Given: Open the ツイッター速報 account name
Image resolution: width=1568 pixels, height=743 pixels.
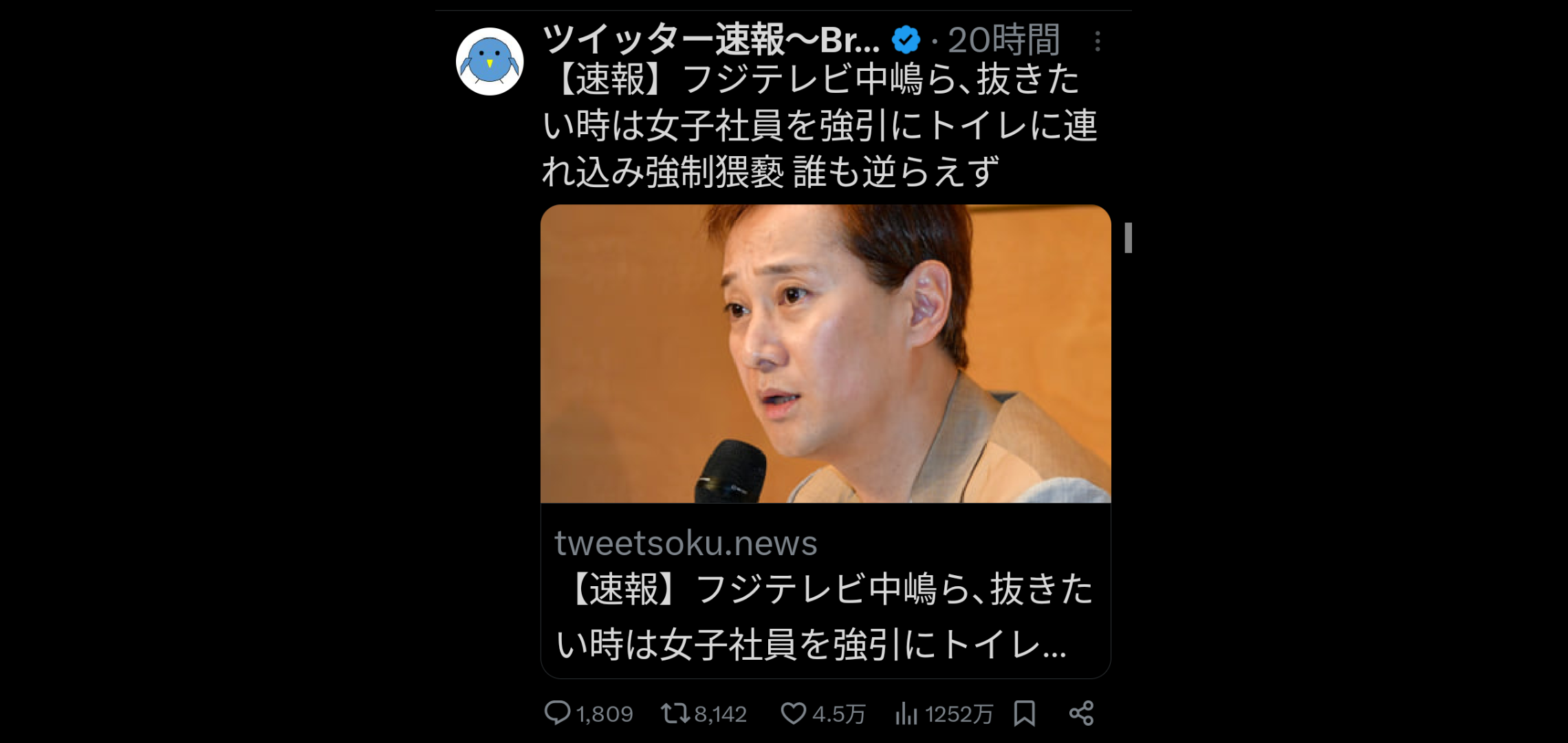Looking at the screenshot, I should coord(711,40).
